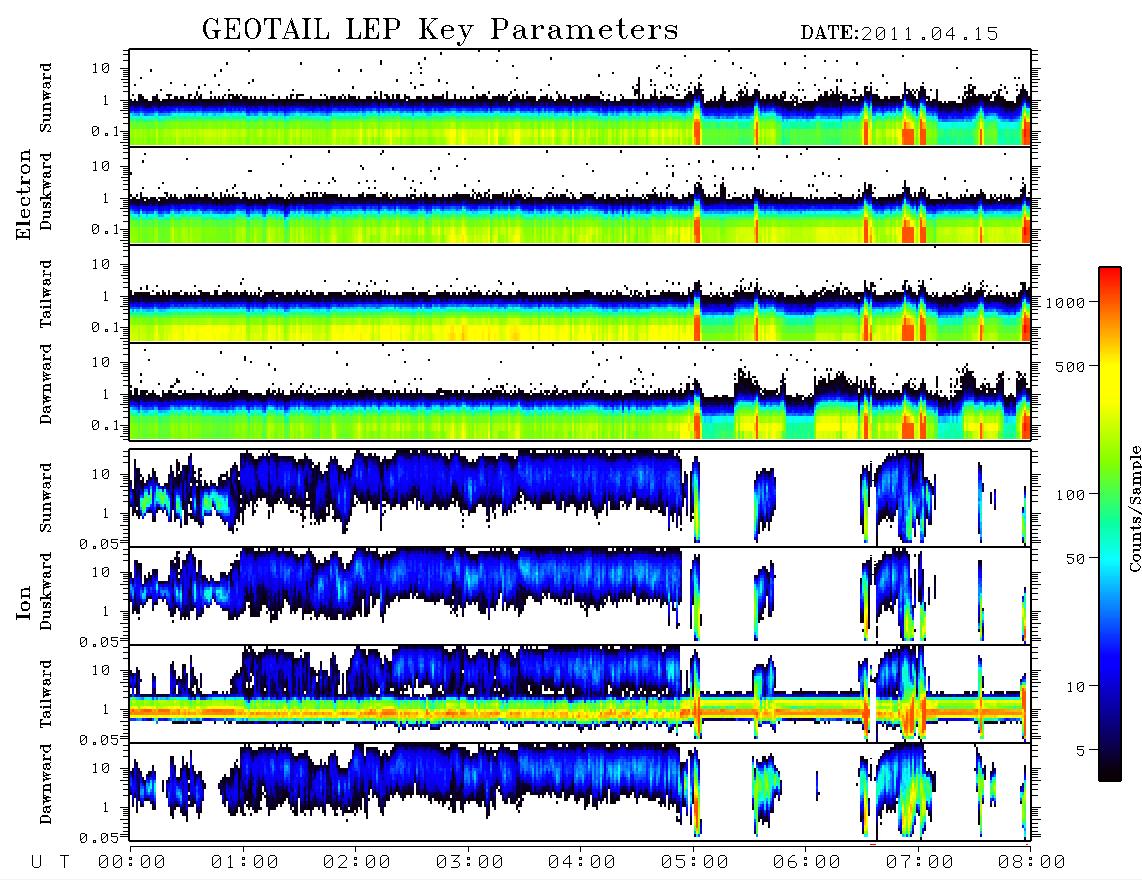This screenshot has height=880, width=1142.
Task: Click the black bottom of the colorbar
Action: pyautogui.click(x=1110, y=769)
